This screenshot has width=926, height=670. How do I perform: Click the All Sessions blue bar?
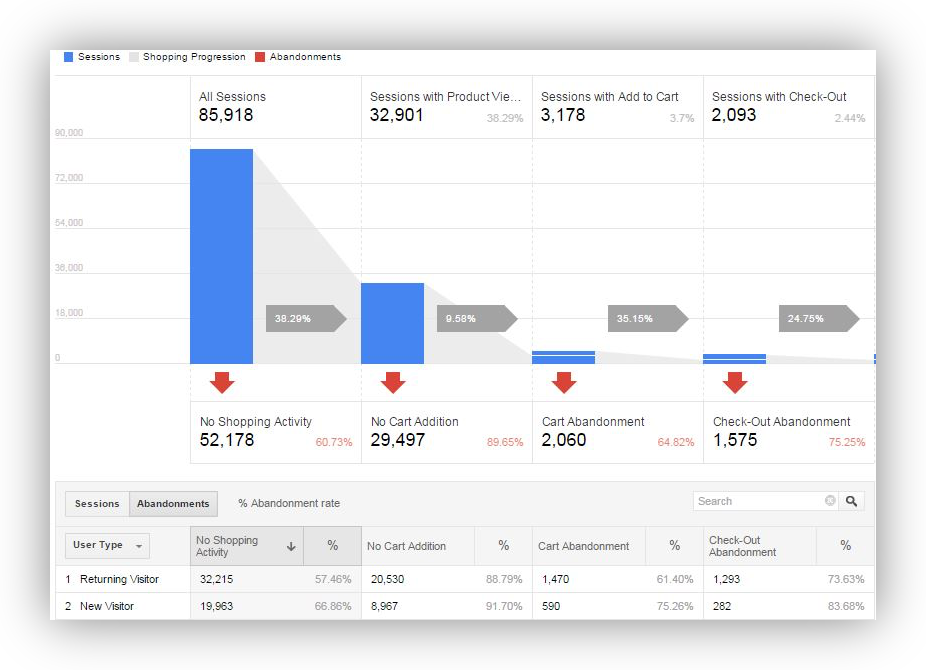pyautogui.click(x=221, y=256)
